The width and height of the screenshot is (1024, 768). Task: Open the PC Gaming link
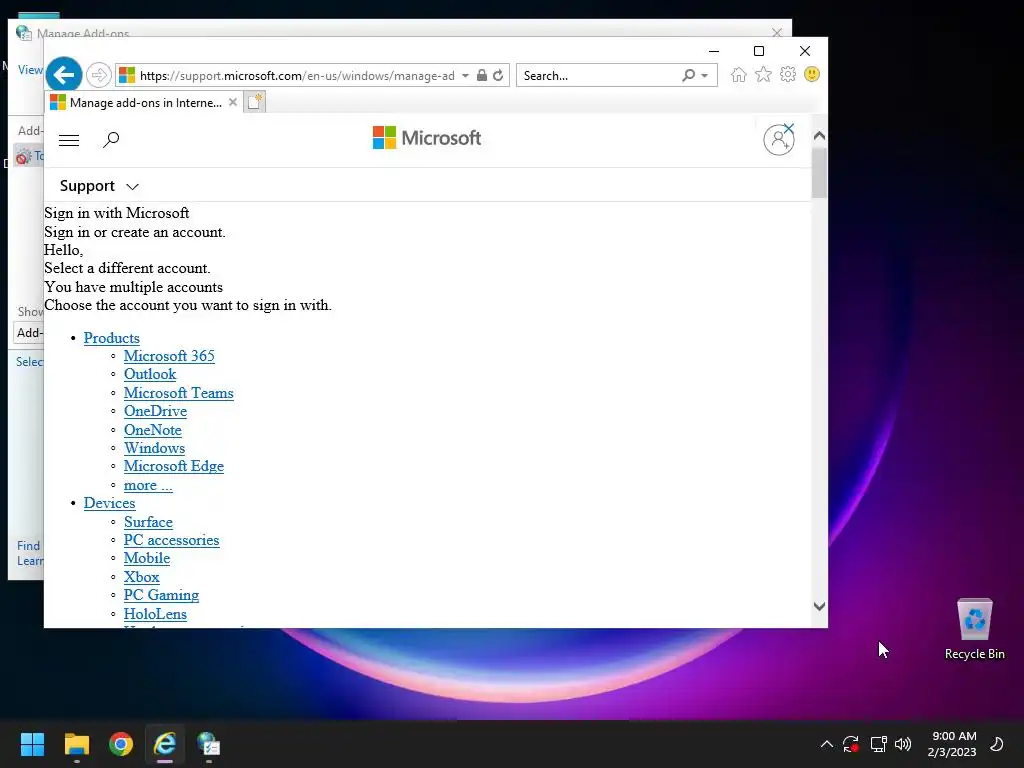(x=161, y=595)
